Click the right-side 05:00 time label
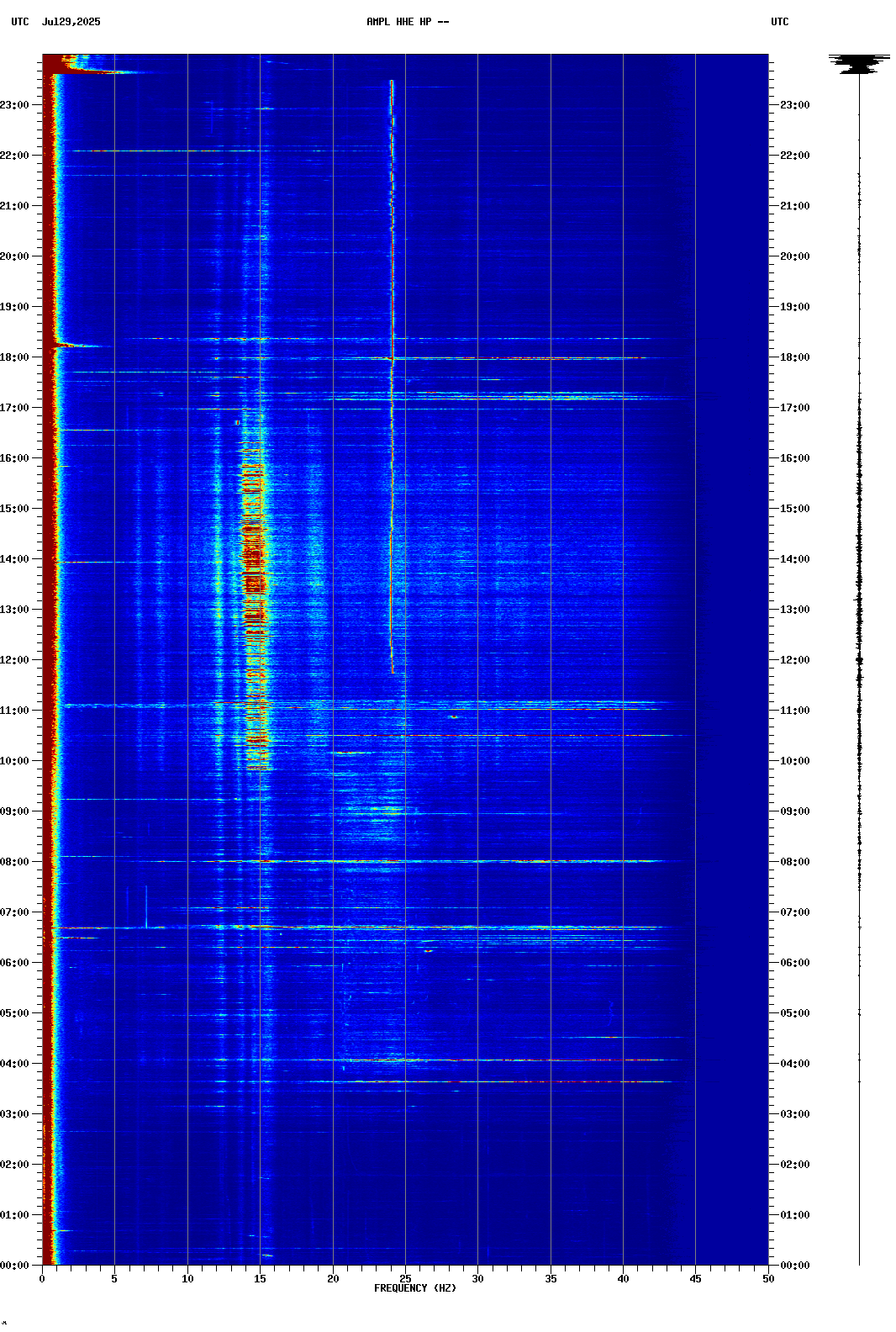This screenshot has height=1332, width=896. (795, 1013)
